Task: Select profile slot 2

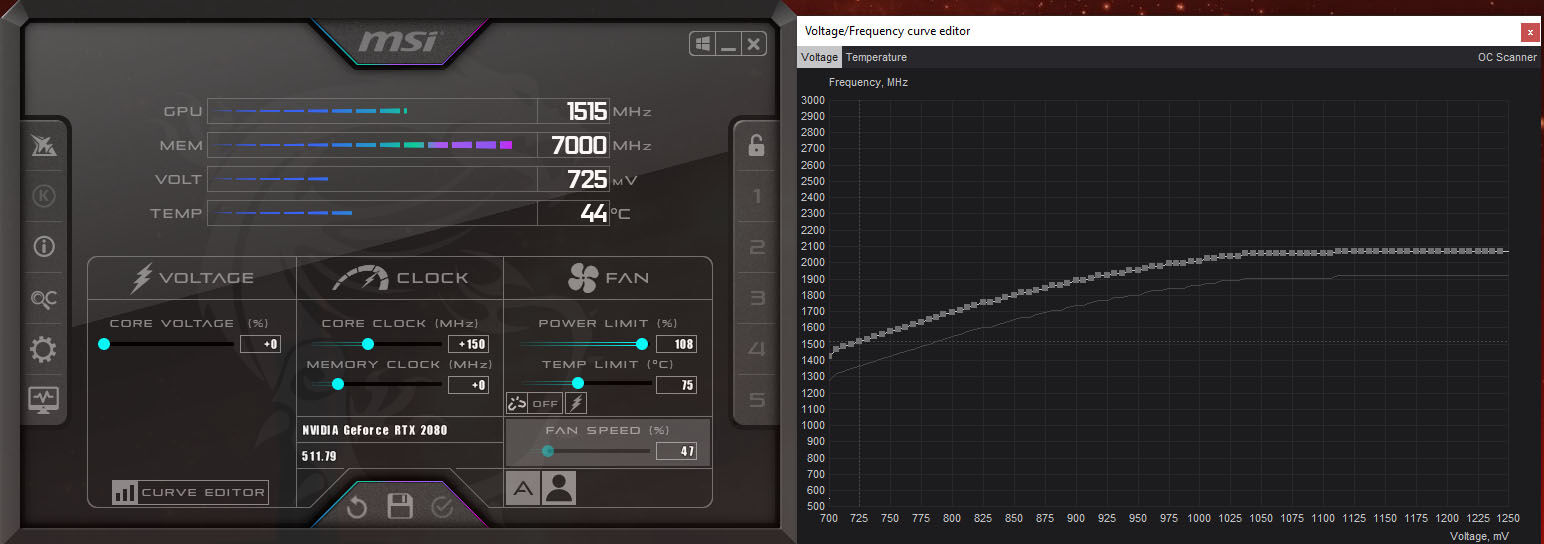Action: (757, 247)
